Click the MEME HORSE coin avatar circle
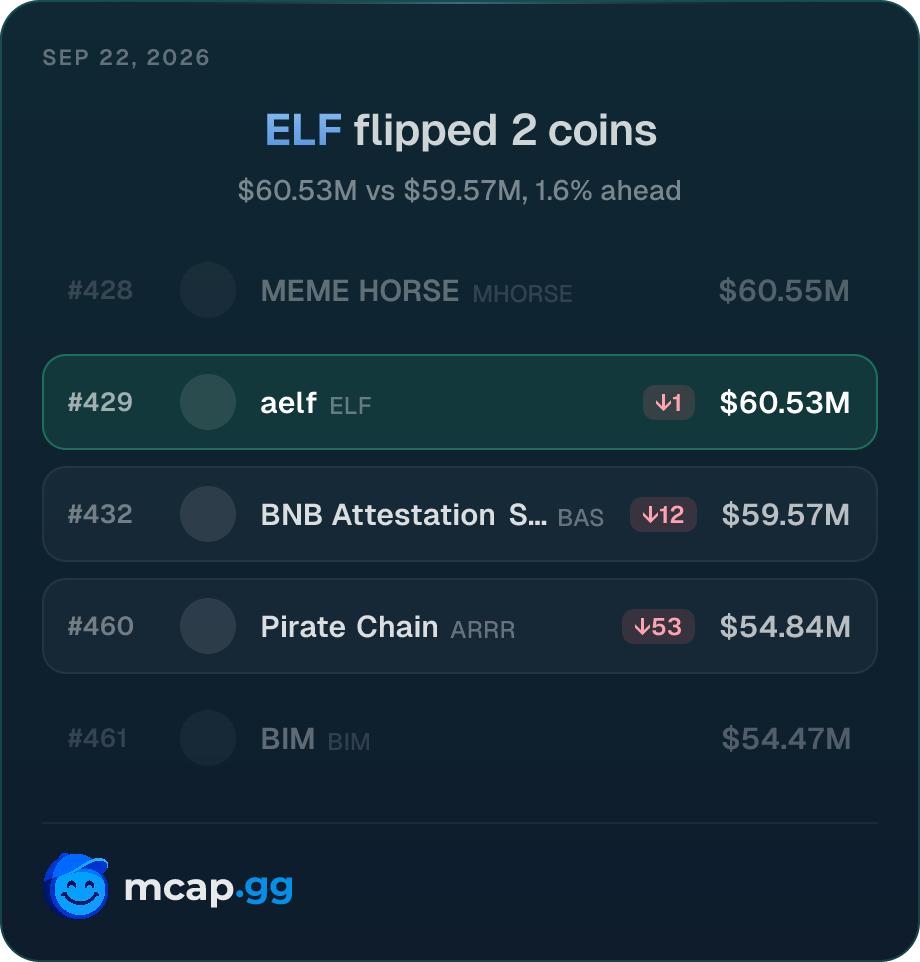 click(208, 290)
